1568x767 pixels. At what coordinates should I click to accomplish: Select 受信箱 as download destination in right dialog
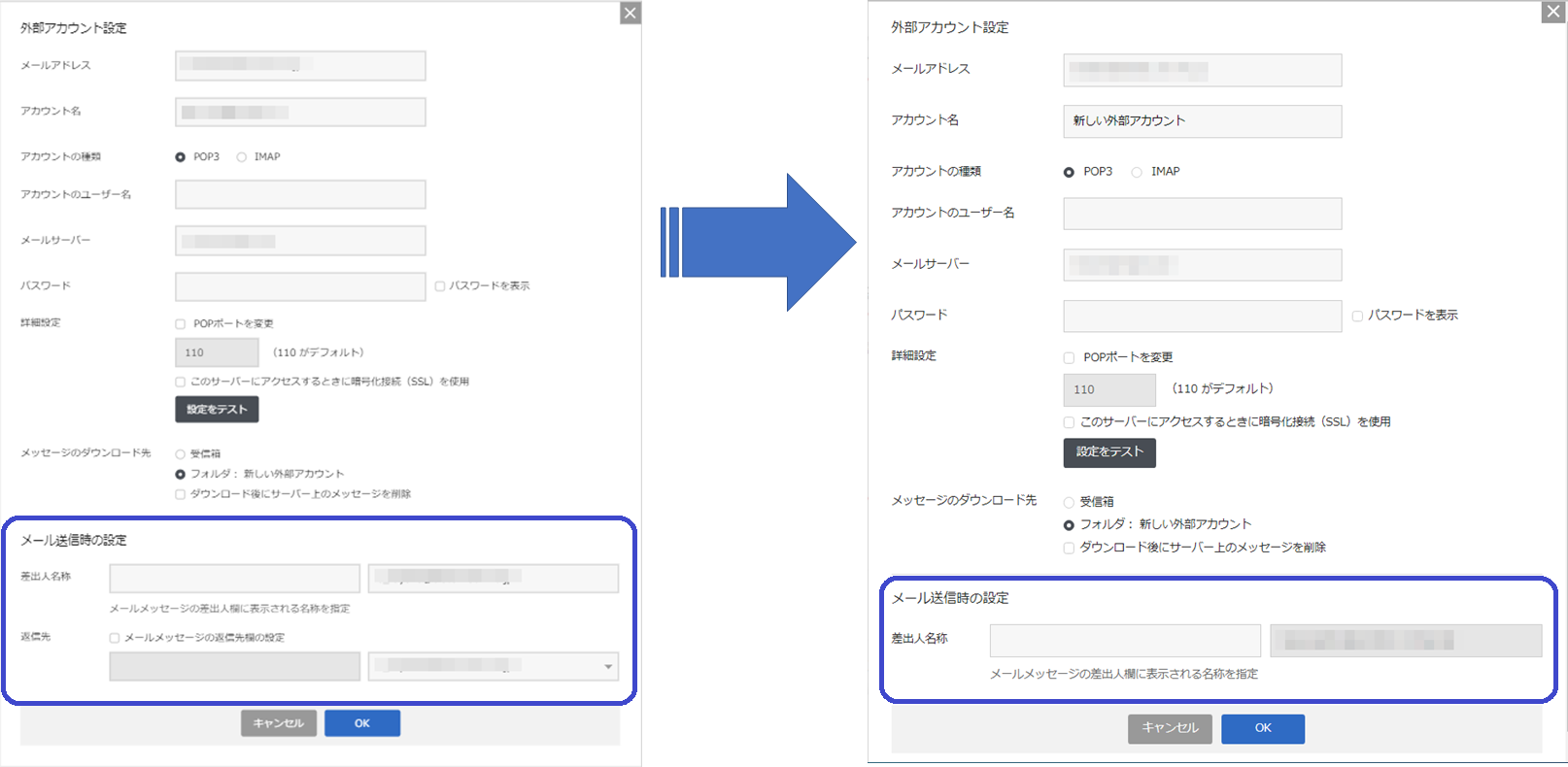click(1070, 503)
